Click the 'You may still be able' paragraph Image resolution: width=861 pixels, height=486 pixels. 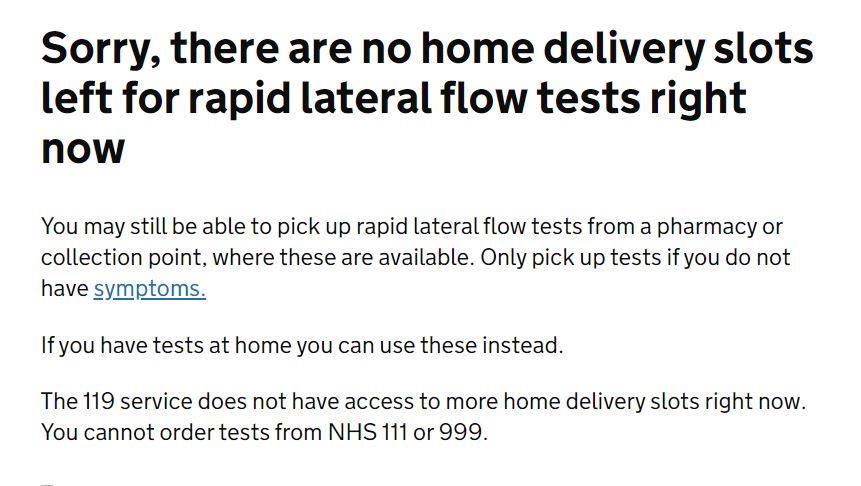click(x=416, y=258)
